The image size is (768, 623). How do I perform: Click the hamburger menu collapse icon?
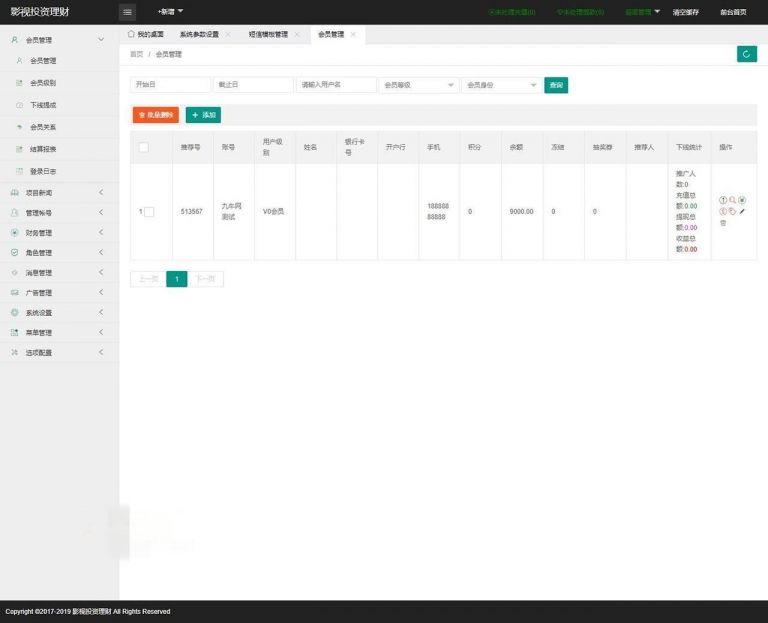point(127,12)
